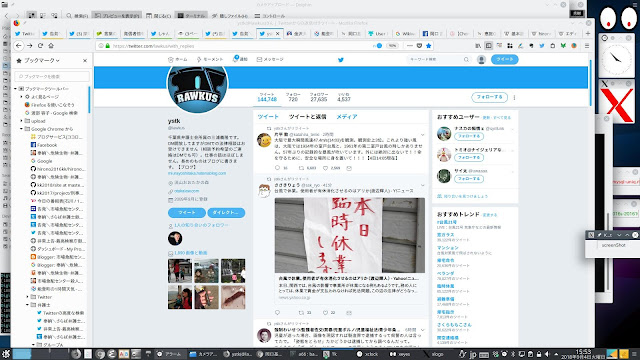
Task: Open the 臨時休業 sign photo in tweet
Action: [x=349, y=235]
